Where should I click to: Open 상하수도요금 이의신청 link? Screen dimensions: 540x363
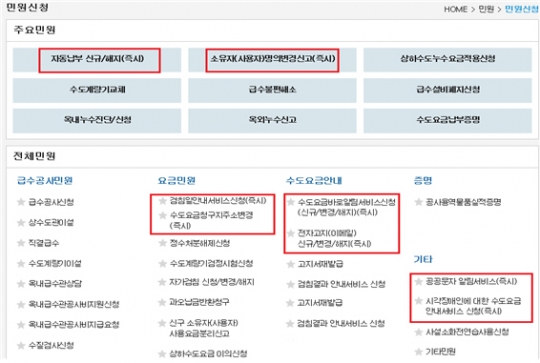click(x=208, y=354)
